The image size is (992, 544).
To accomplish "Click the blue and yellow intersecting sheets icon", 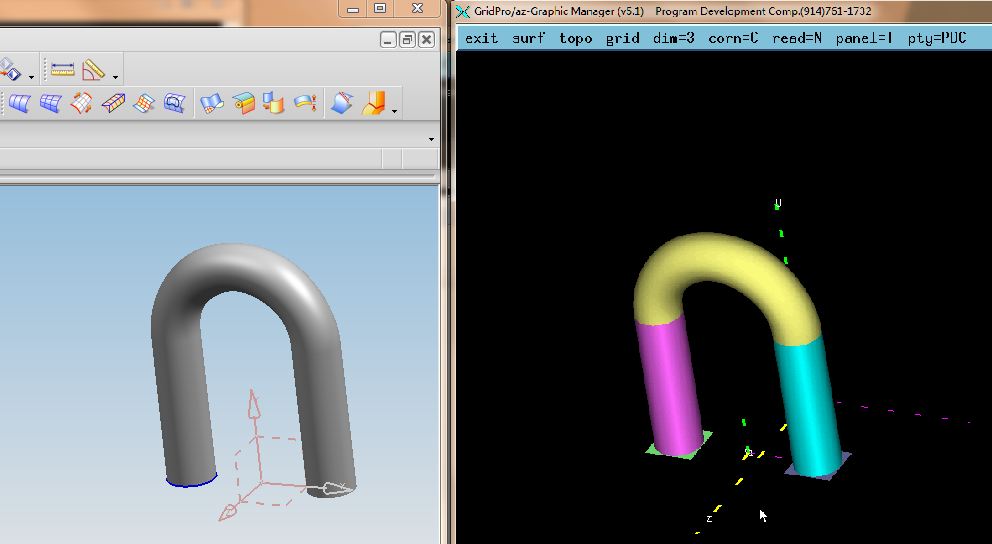I will coord(273,103).
